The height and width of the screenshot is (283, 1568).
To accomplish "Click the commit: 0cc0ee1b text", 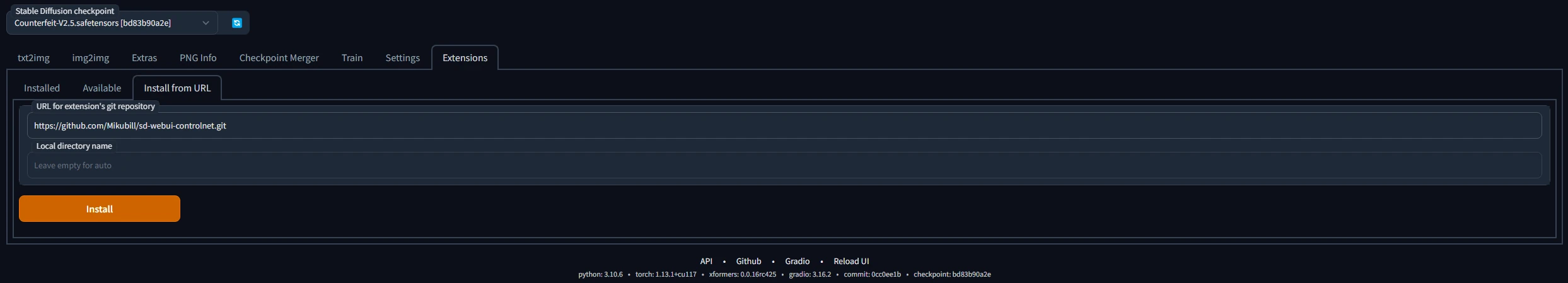I will (x=873, y=274).
